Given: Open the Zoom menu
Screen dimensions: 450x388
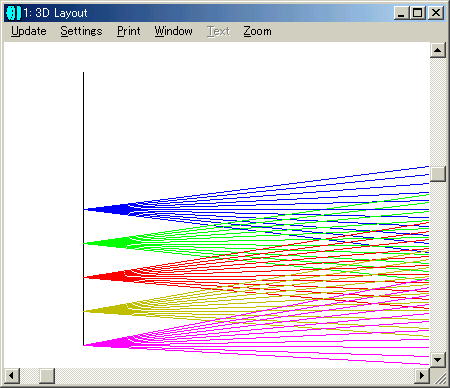Looking at the screenshot, I should (x=257, y=31).
